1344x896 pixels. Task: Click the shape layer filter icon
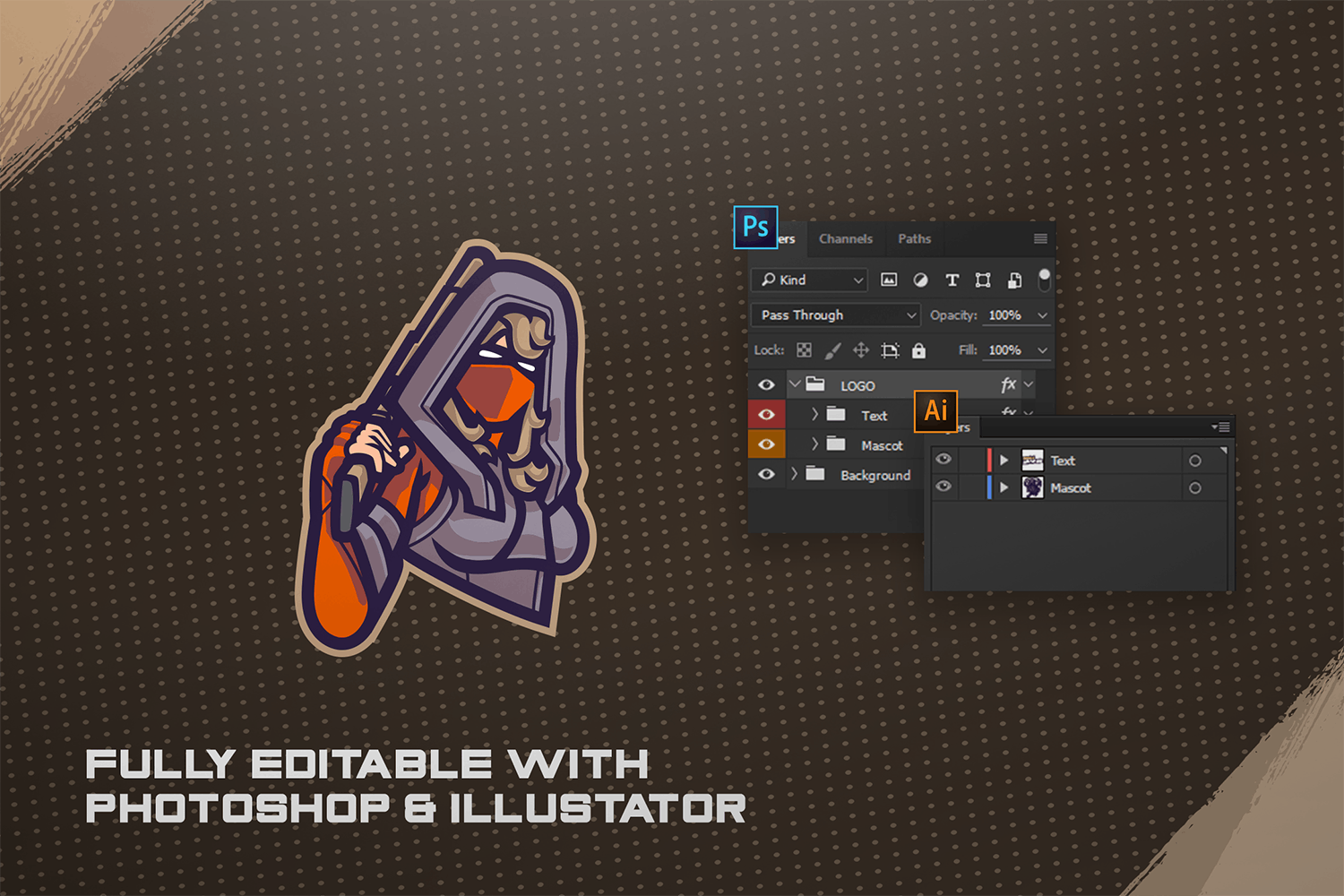click(983, 280)
